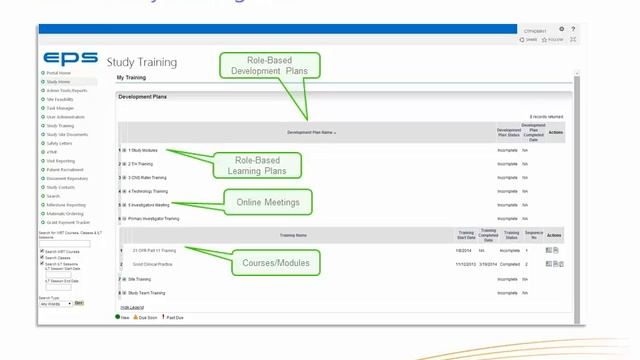Expand the 2 TH Training plan
640x360 pixels.
[124, 164]
